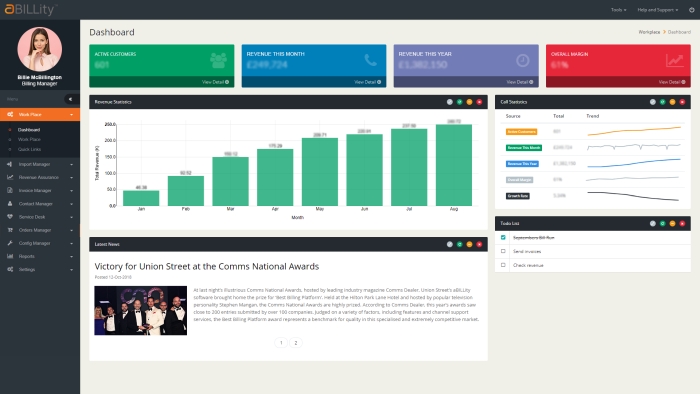Click the red circle on Call Statistics panel
700x394 pixels.
[682, 102]
